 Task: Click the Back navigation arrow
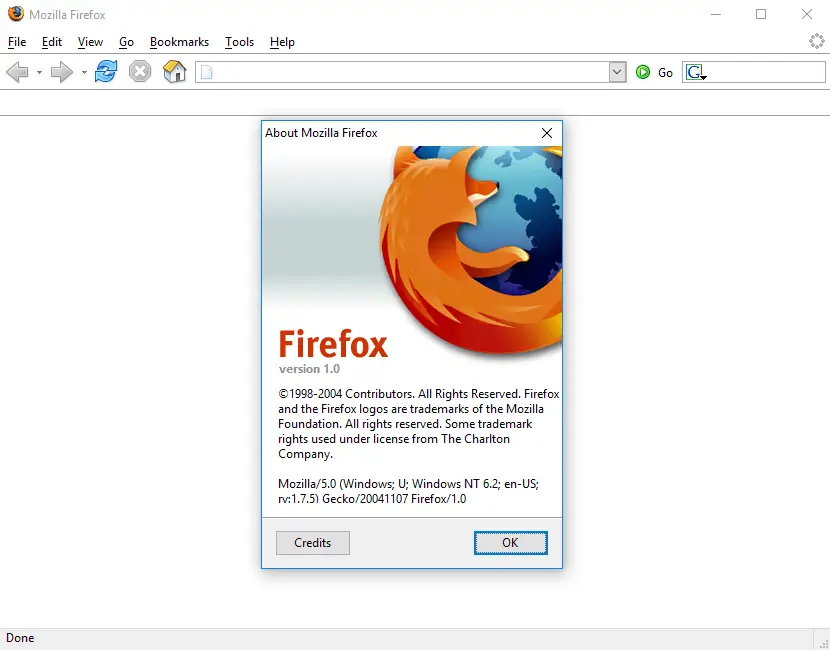17,71
